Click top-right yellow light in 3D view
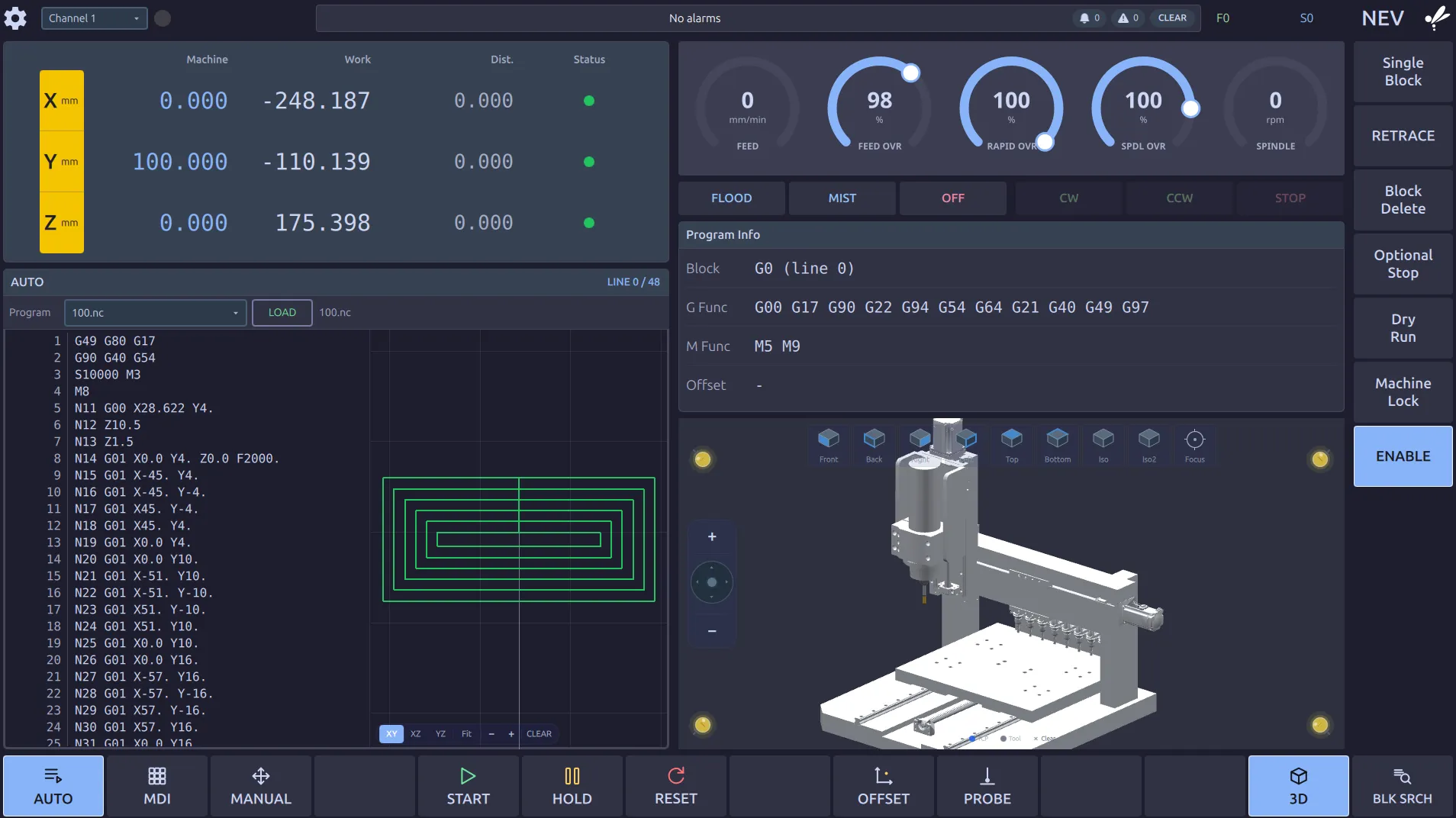The image size is (1456, 818). click(x=1320, y=459)
